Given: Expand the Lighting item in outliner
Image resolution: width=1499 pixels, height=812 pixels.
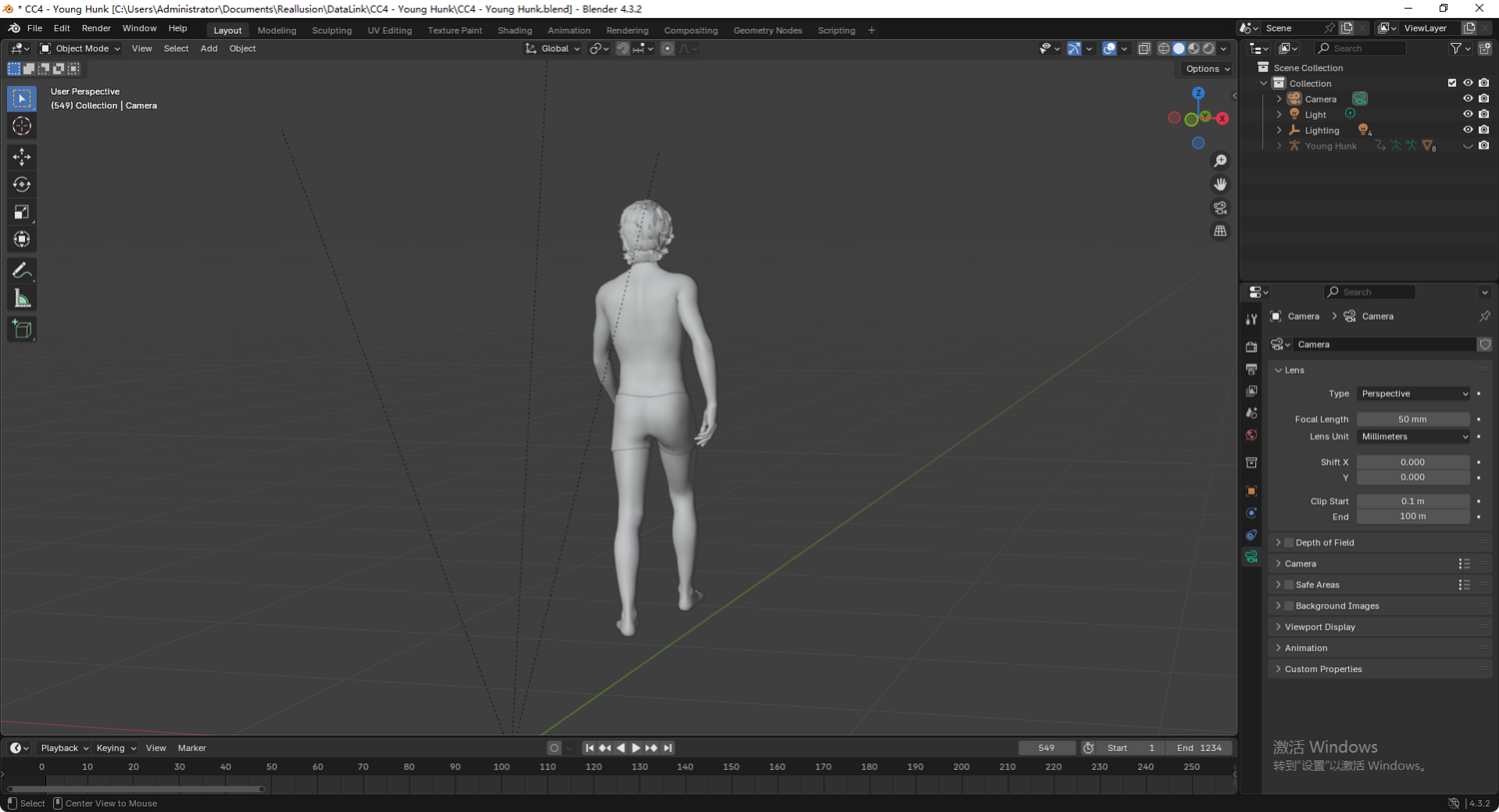Looking at the screenshot, I should point(1279,130).
